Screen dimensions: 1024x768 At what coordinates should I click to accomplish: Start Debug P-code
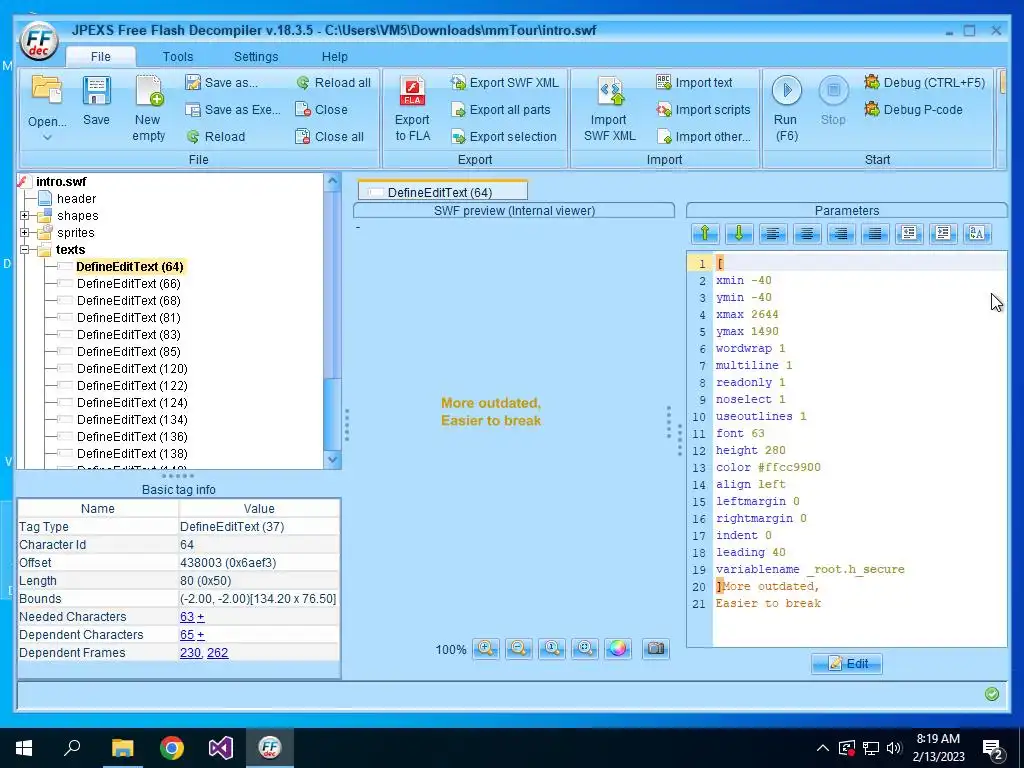click(x=913, y=110)
